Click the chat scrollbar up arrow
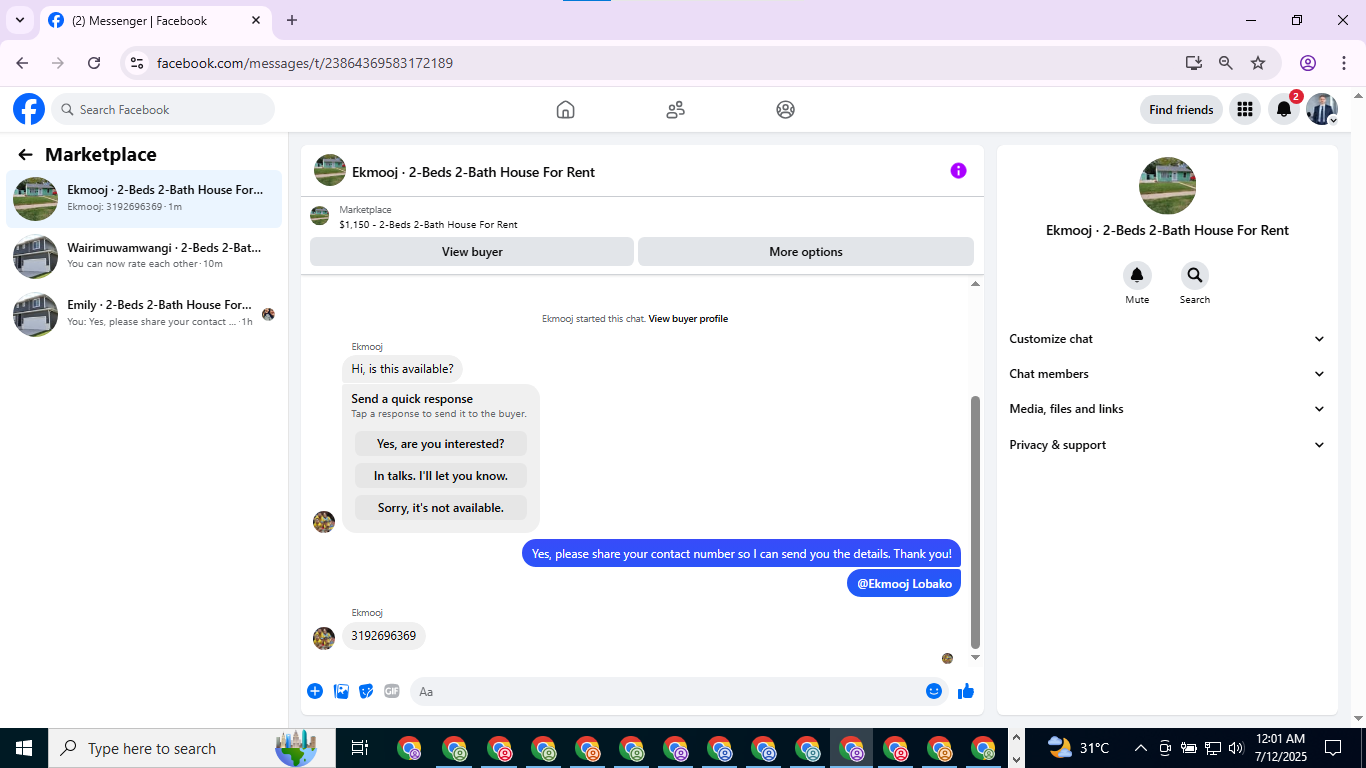This screenshot has width=1366, height=768. 976,285
